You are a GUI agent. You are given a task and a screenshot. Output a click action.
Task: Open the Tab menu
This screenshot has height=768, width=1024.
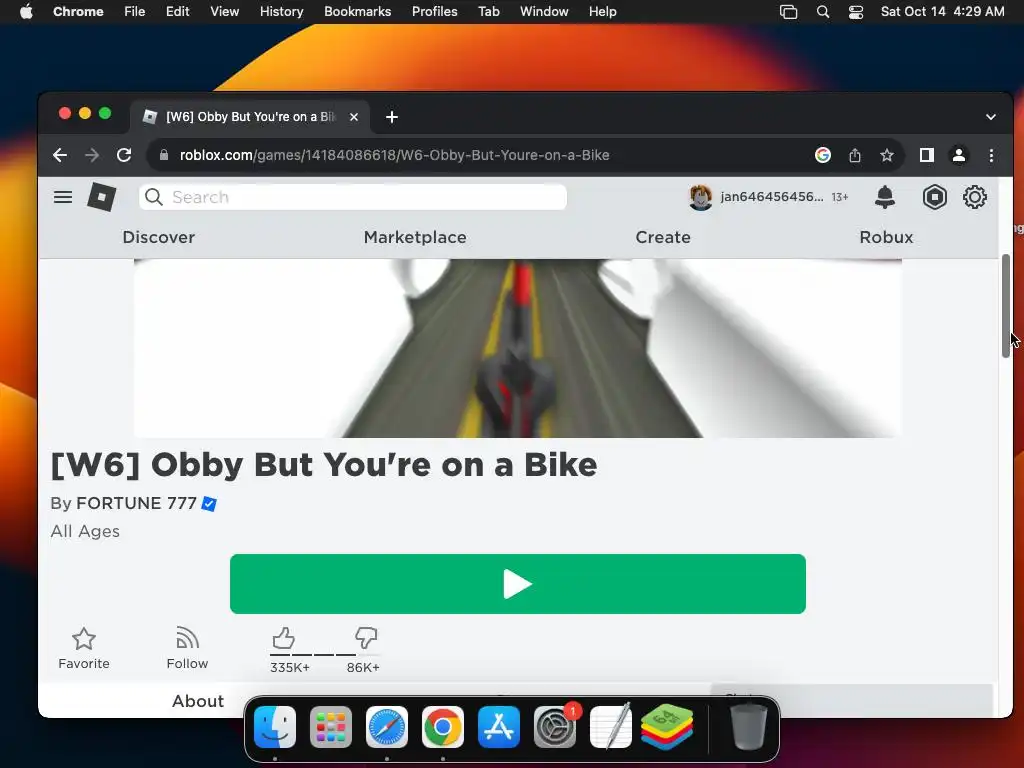[488, 11]
